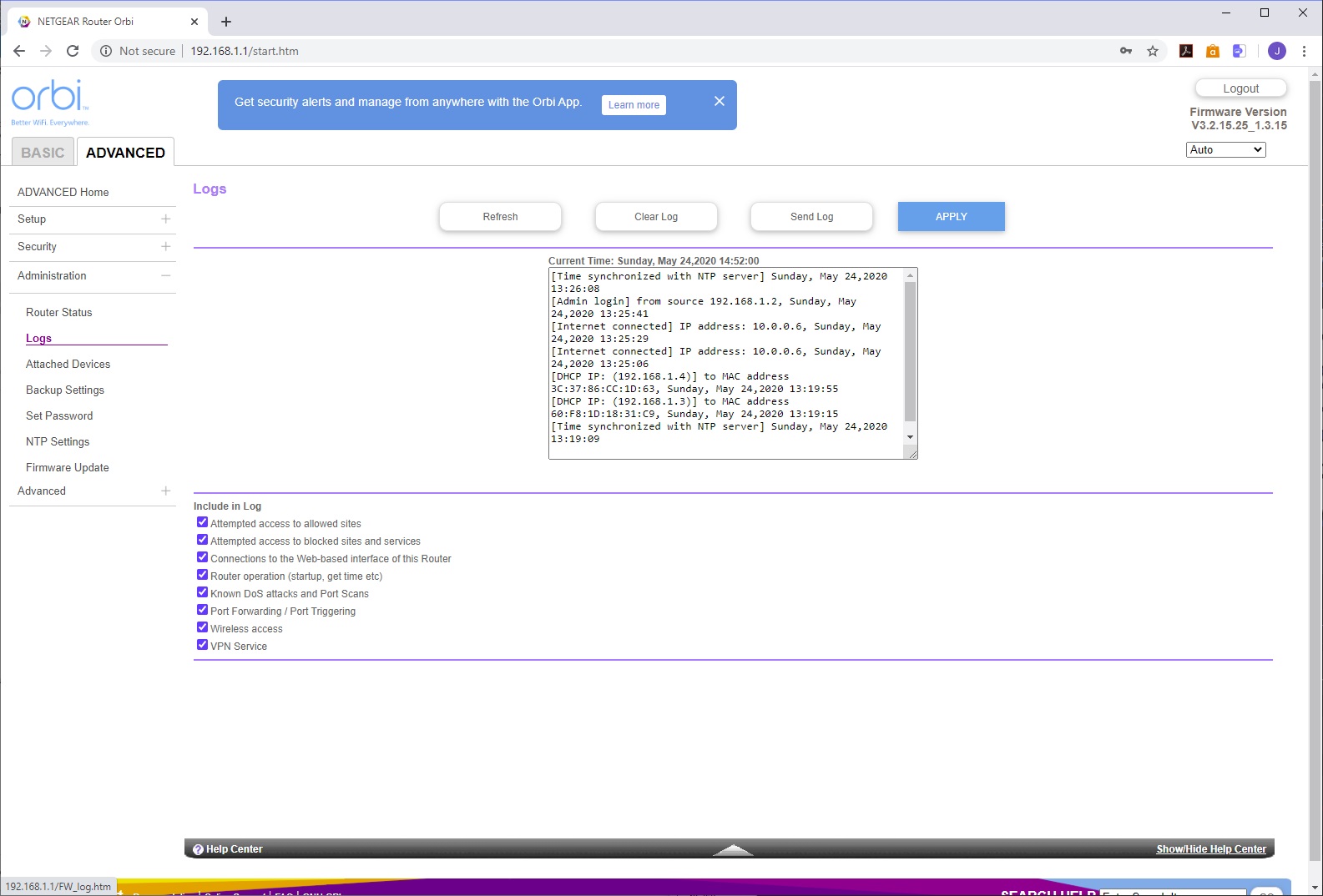Image resolution: width=1323 pixels, height=896 pixels.
Task: Open a new browser tab
Action: (226, 22)
